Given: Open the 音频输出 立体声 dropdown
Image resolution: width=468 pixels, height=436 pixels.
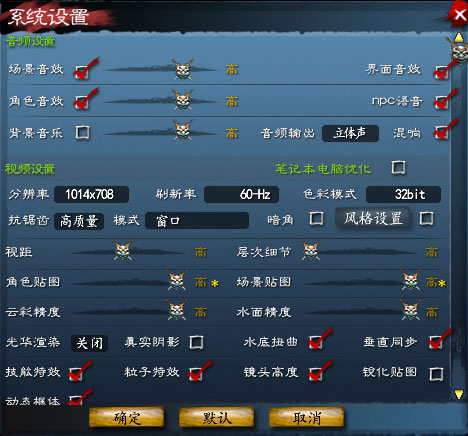Looking at the screenshot, I should pos(350,133).
